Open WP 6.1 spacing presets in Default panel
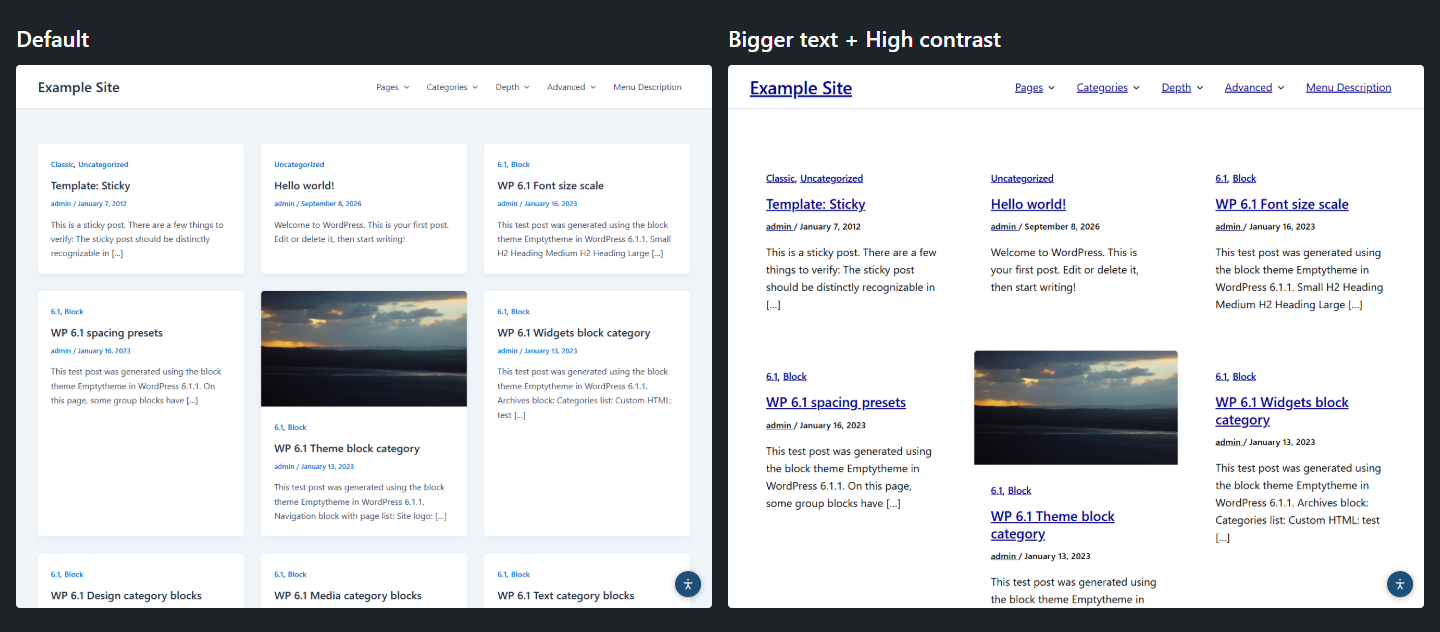This screenshot has height=632, width=1440. pos(107,333)
